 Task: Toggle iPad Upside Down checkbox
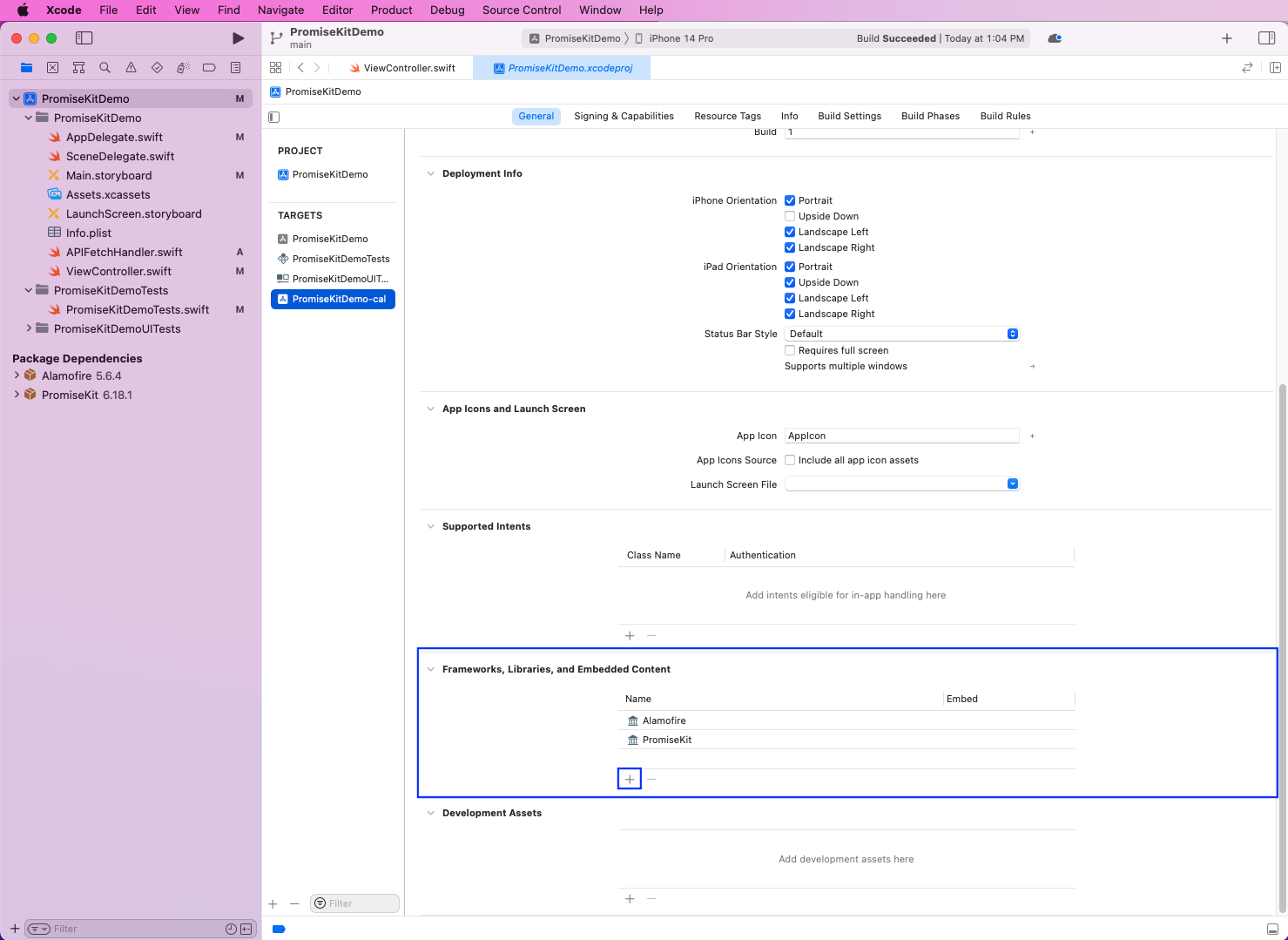pos(790,282)
